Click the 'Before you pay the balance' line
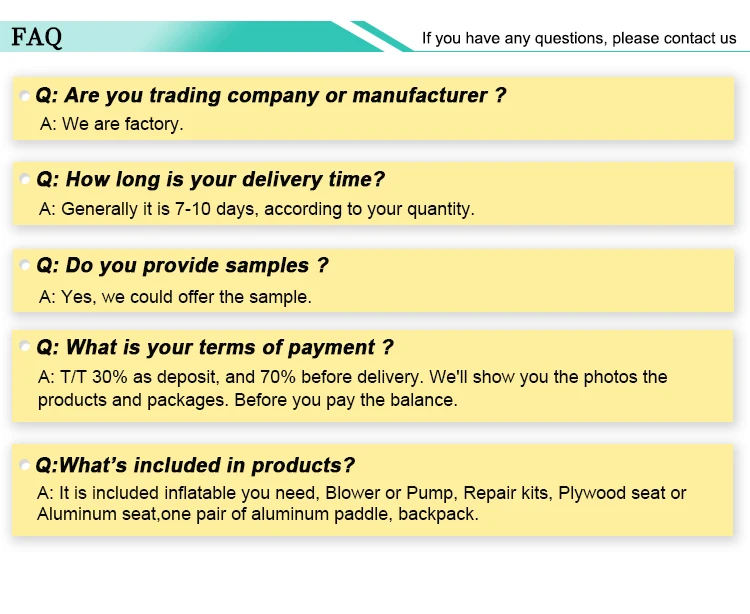The height and width of the screenshot is (614, 750). (248, 400)
